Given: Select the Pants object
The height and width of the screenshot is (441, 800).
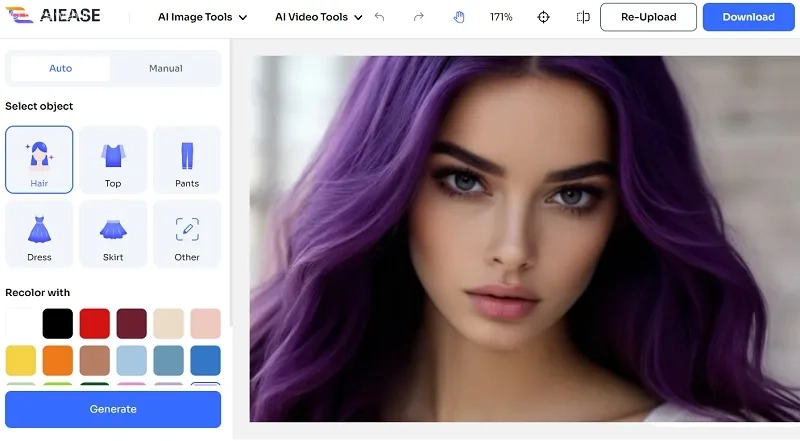Looking at the screenshot, I should pyautogui.click(x=187, y=160).
